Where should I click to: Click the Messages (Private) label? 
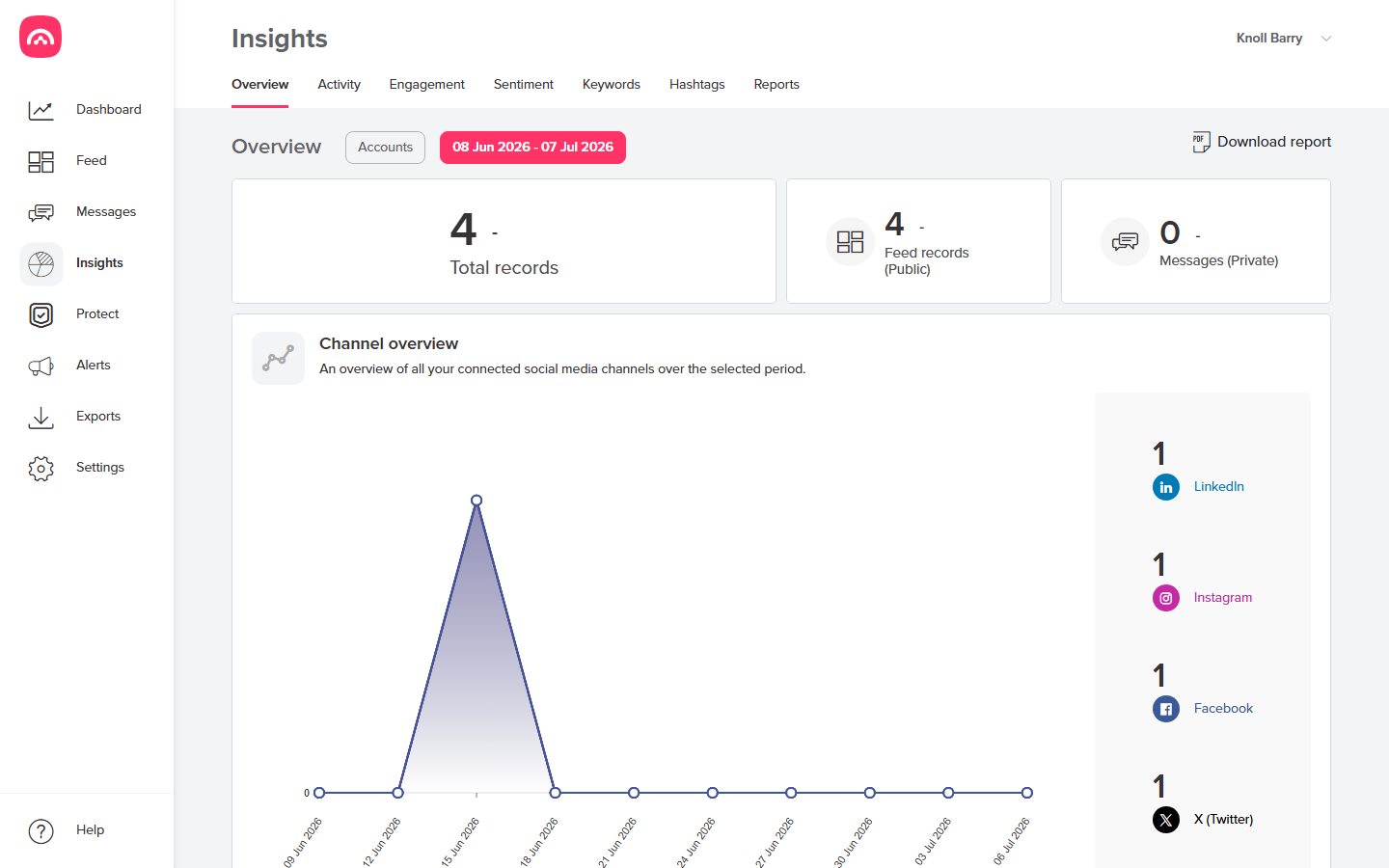click(x=1219, y=261)
